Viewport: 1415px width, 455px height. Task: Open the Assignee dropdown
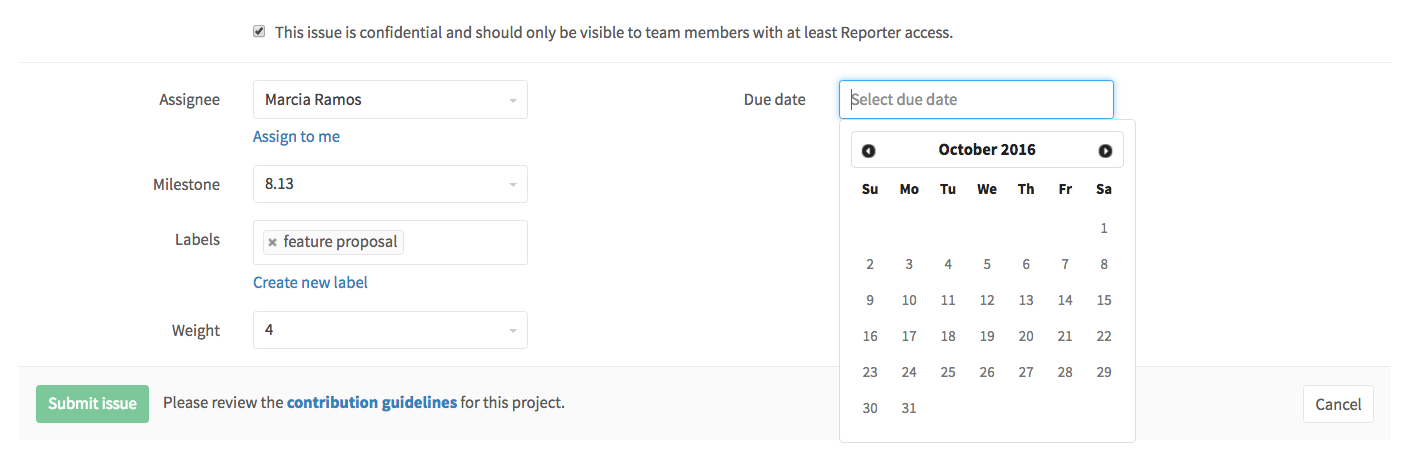coord(390,100)
